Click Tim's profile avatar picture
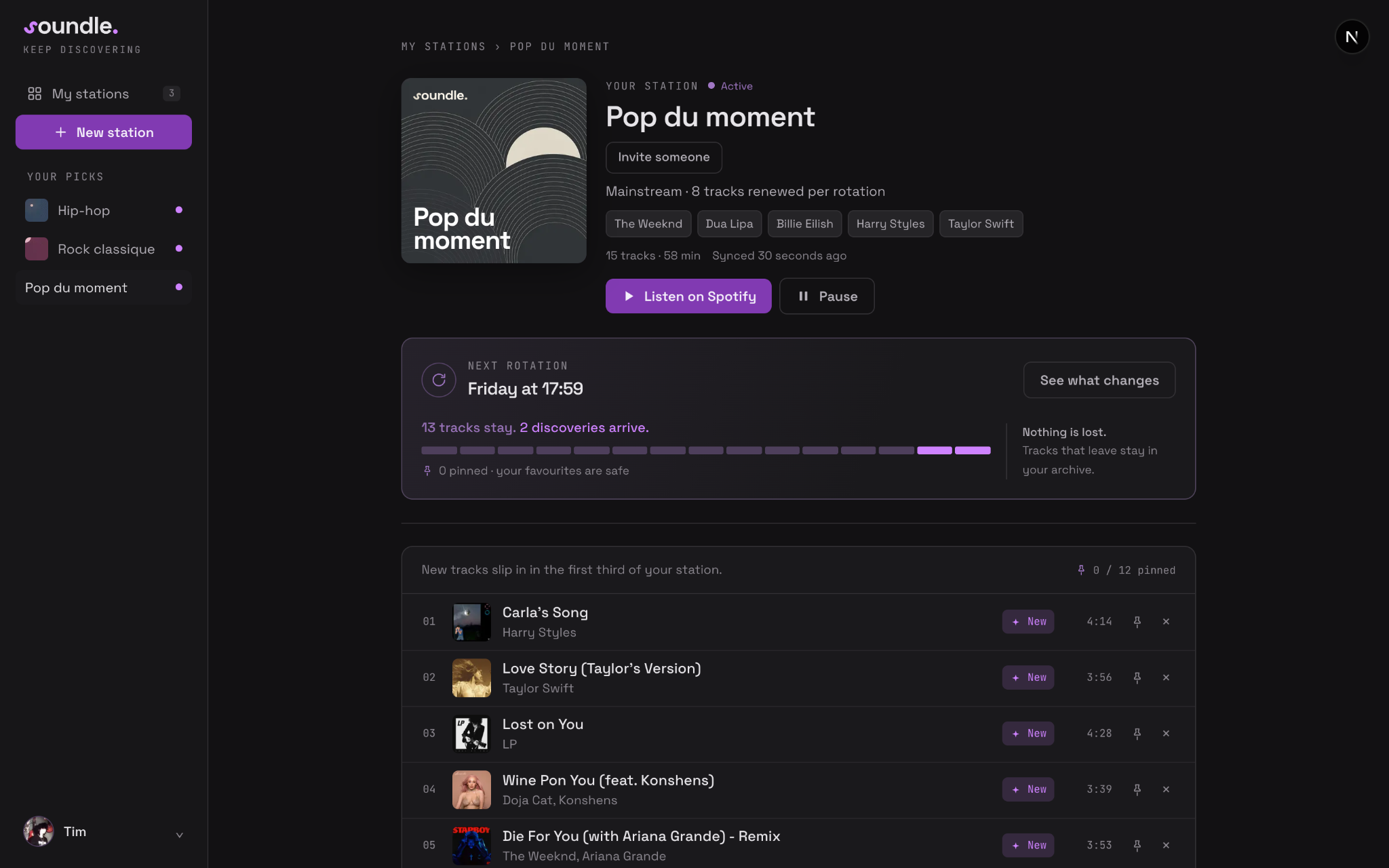The width and height of the screenshot is (1389, 868). 39,831
